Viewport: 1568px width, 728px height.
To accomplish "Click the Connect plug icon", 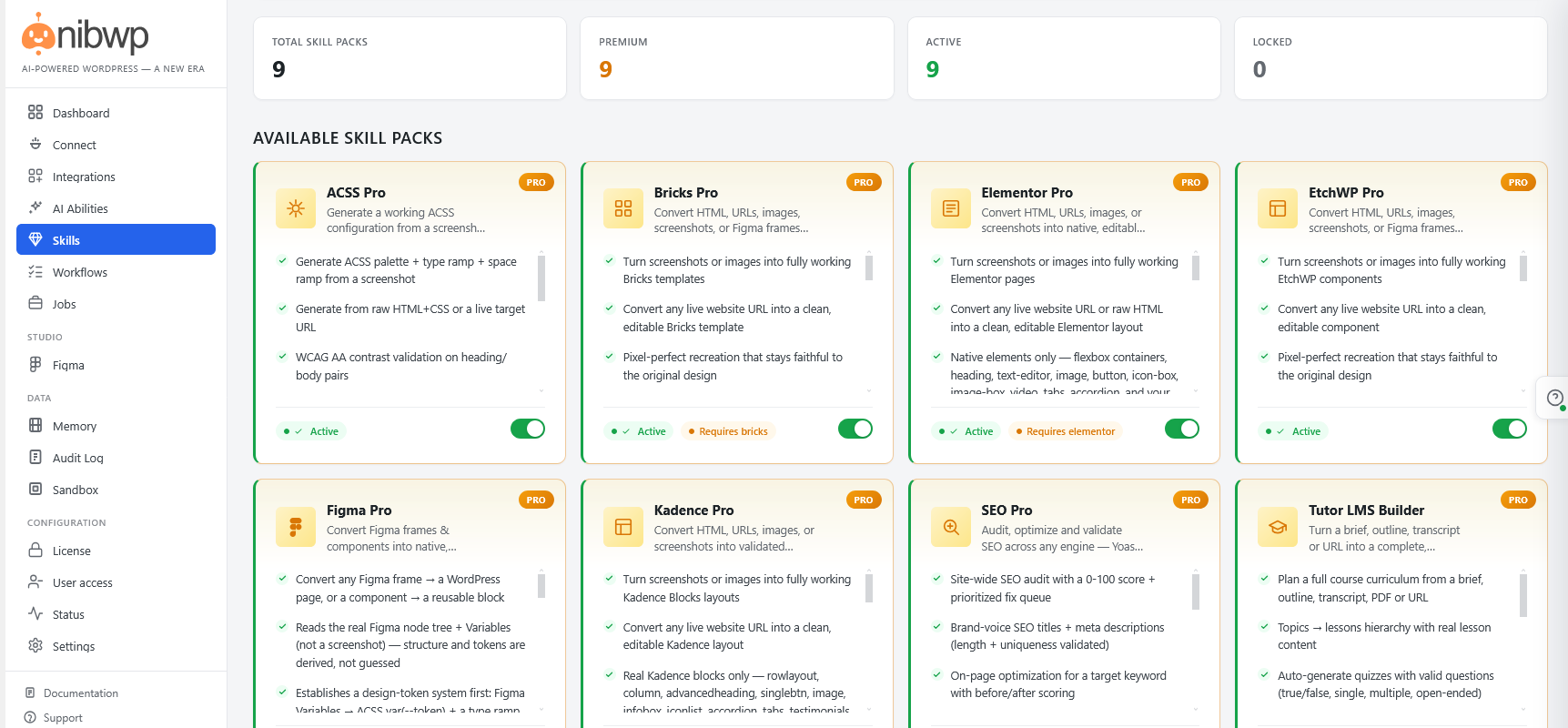I will pyautogui.click(x=35, y=144).
